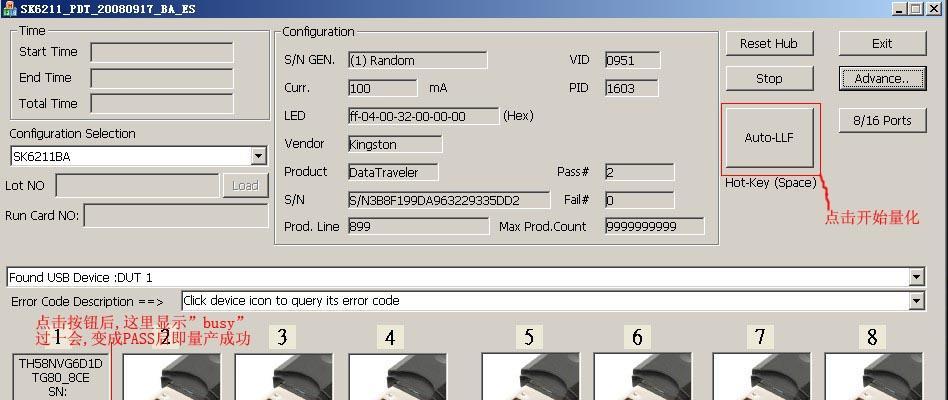
Task: Click the USB device icon for port 6
Action: (641, 377)
